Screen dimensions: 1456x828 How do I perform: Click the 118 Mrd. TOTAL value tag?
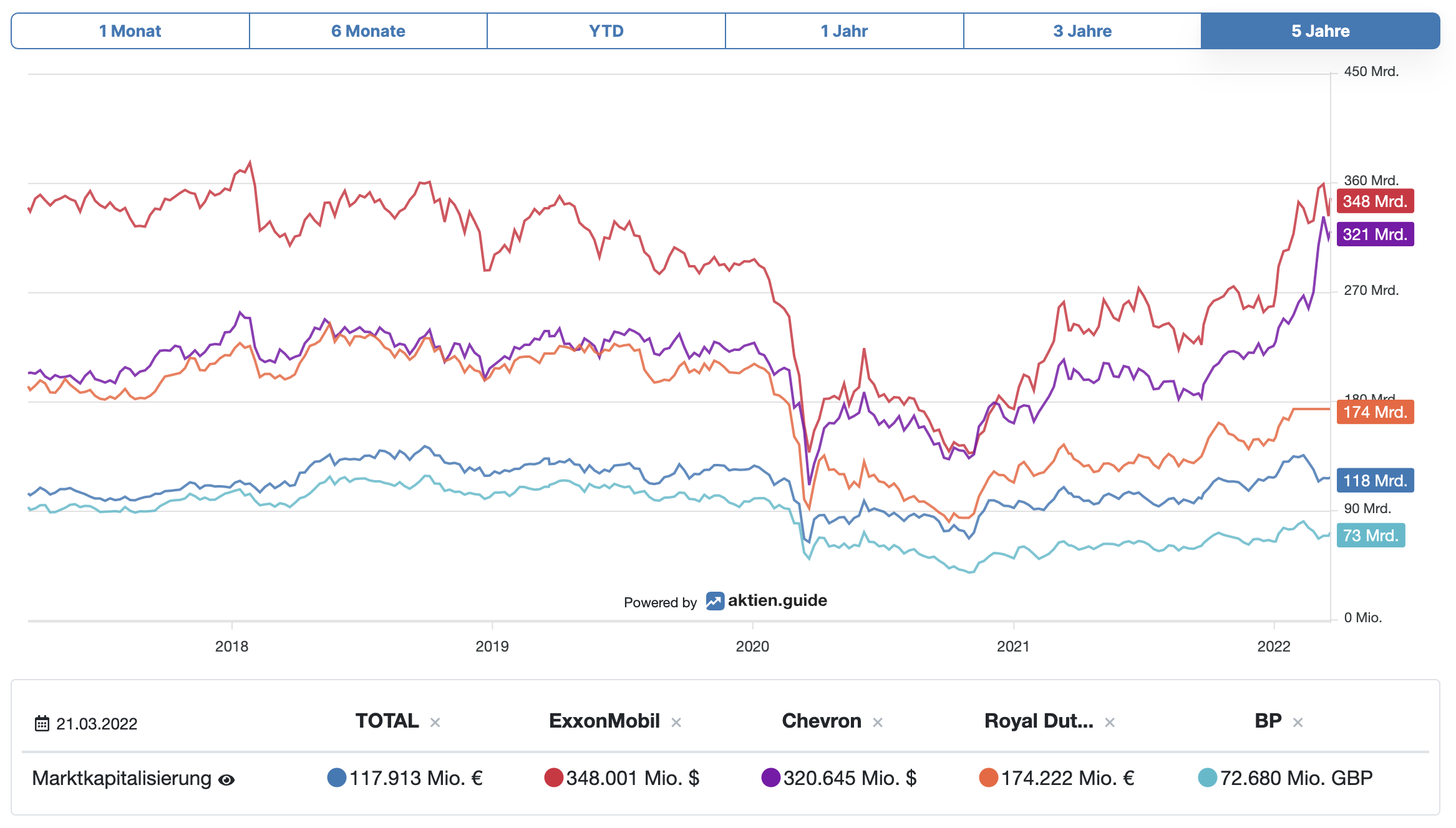click(1376, 481)
